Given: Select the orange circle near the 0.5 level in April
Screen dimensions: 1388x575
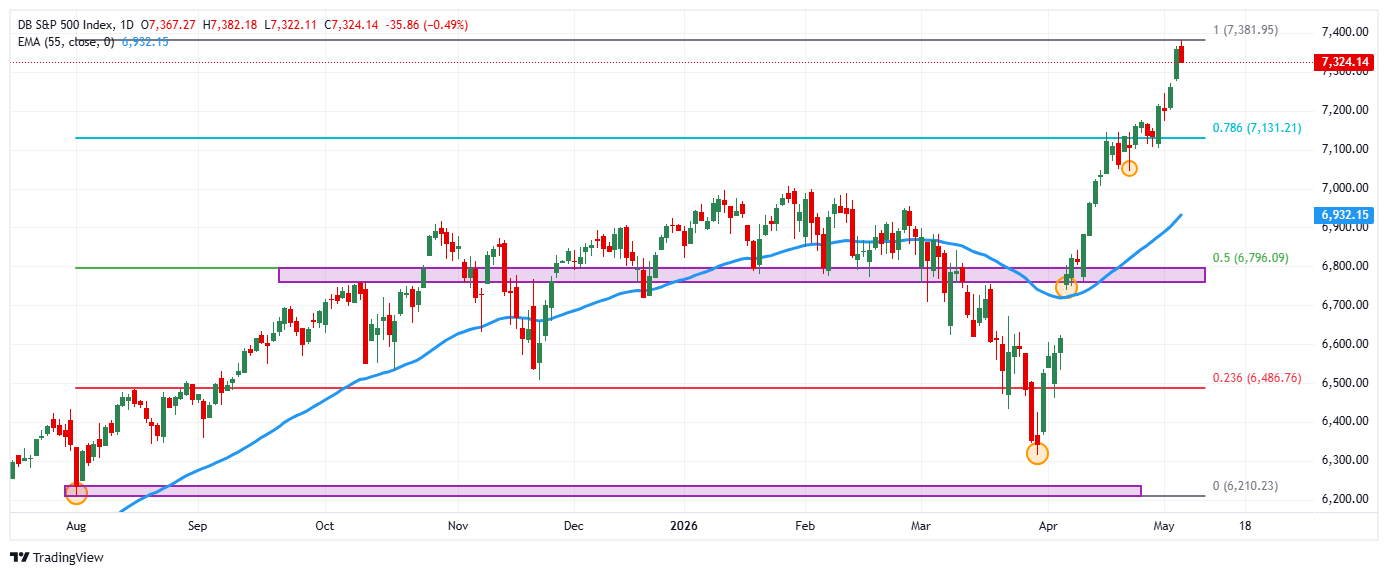Looking at the screenshot, I should [x=1066, y=287].
